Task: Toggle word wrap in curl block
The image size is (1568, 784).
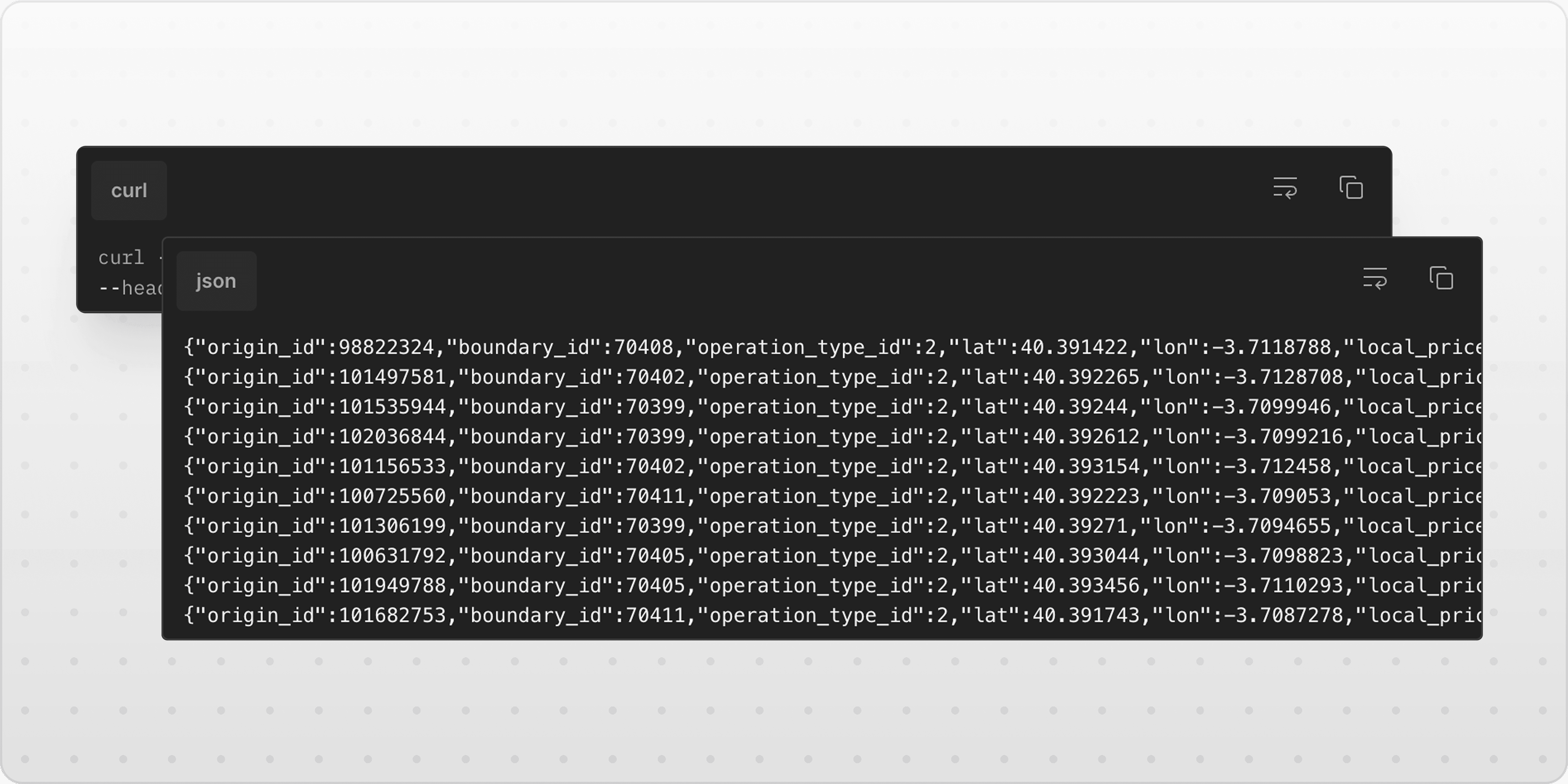Action: [x=1285, y=188]
